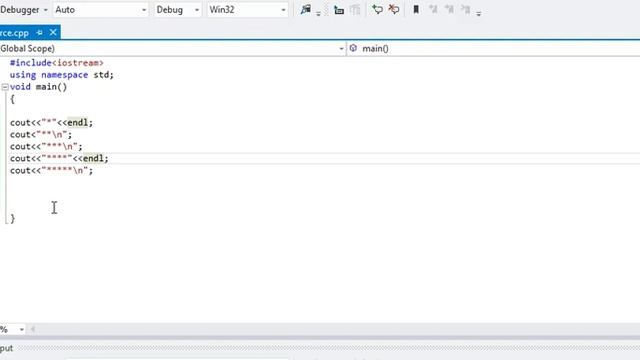Comment out the selected lines
640x360 pixels.
pos(378,9)
